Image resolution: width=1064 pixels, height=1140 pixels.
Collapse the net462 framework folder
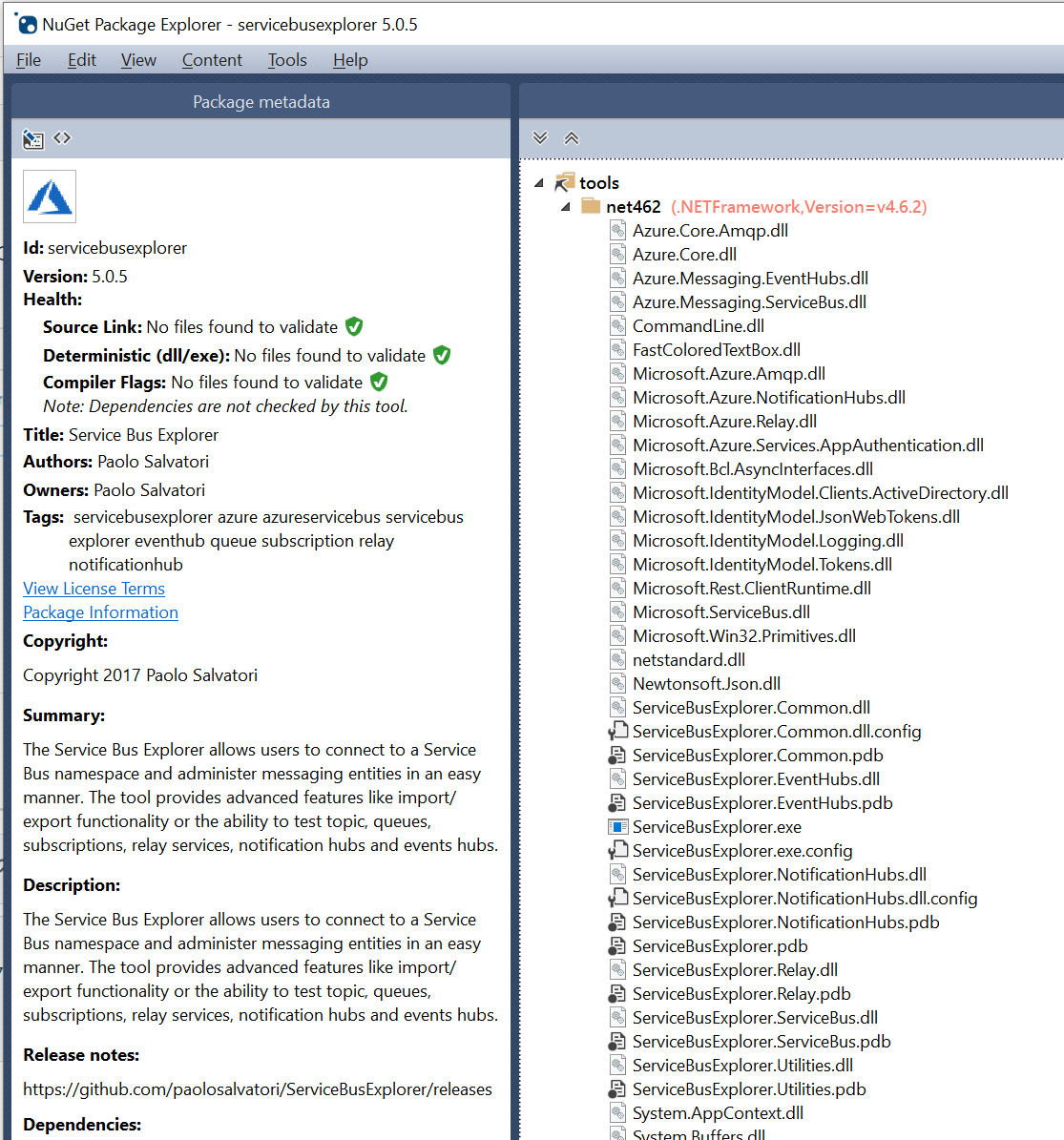(565, 206)
